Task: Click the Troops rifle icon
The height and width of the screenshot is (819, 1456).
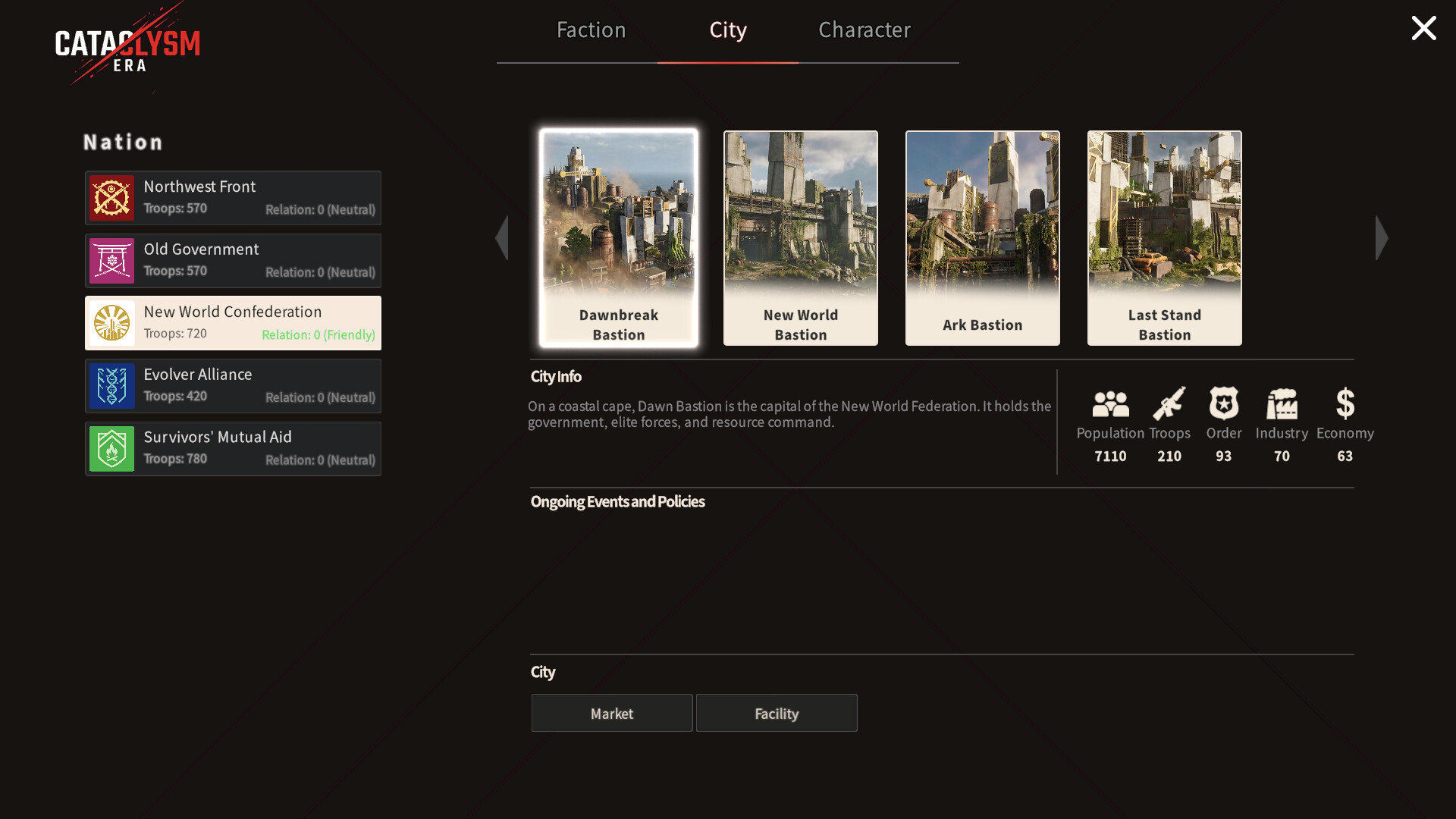Action: (x=1169, y=403)
